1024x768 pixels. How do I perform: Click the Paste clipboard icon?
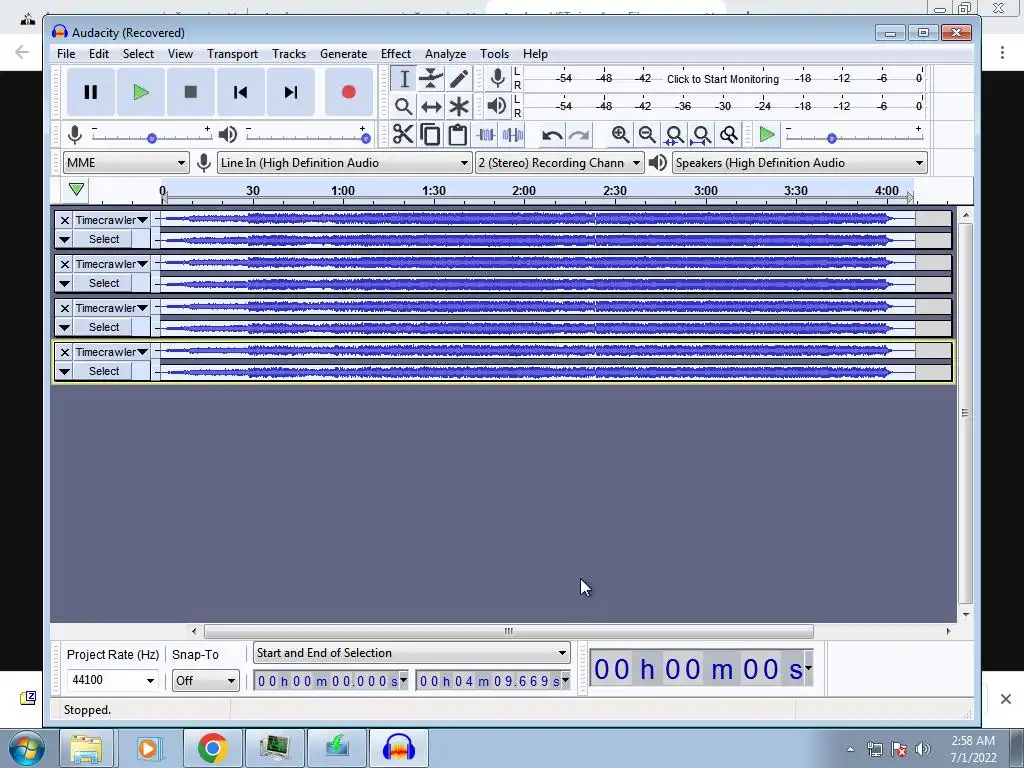[x=458, y=135]
